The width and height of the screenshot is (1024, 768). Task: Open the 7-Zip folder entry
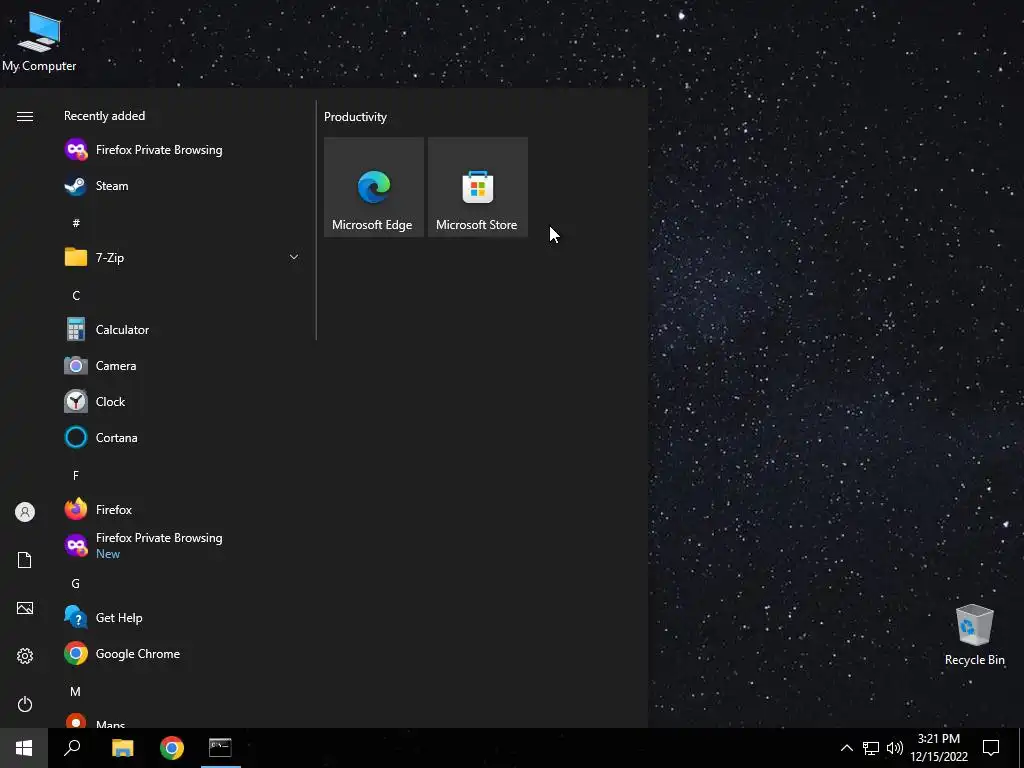point(182,257)
